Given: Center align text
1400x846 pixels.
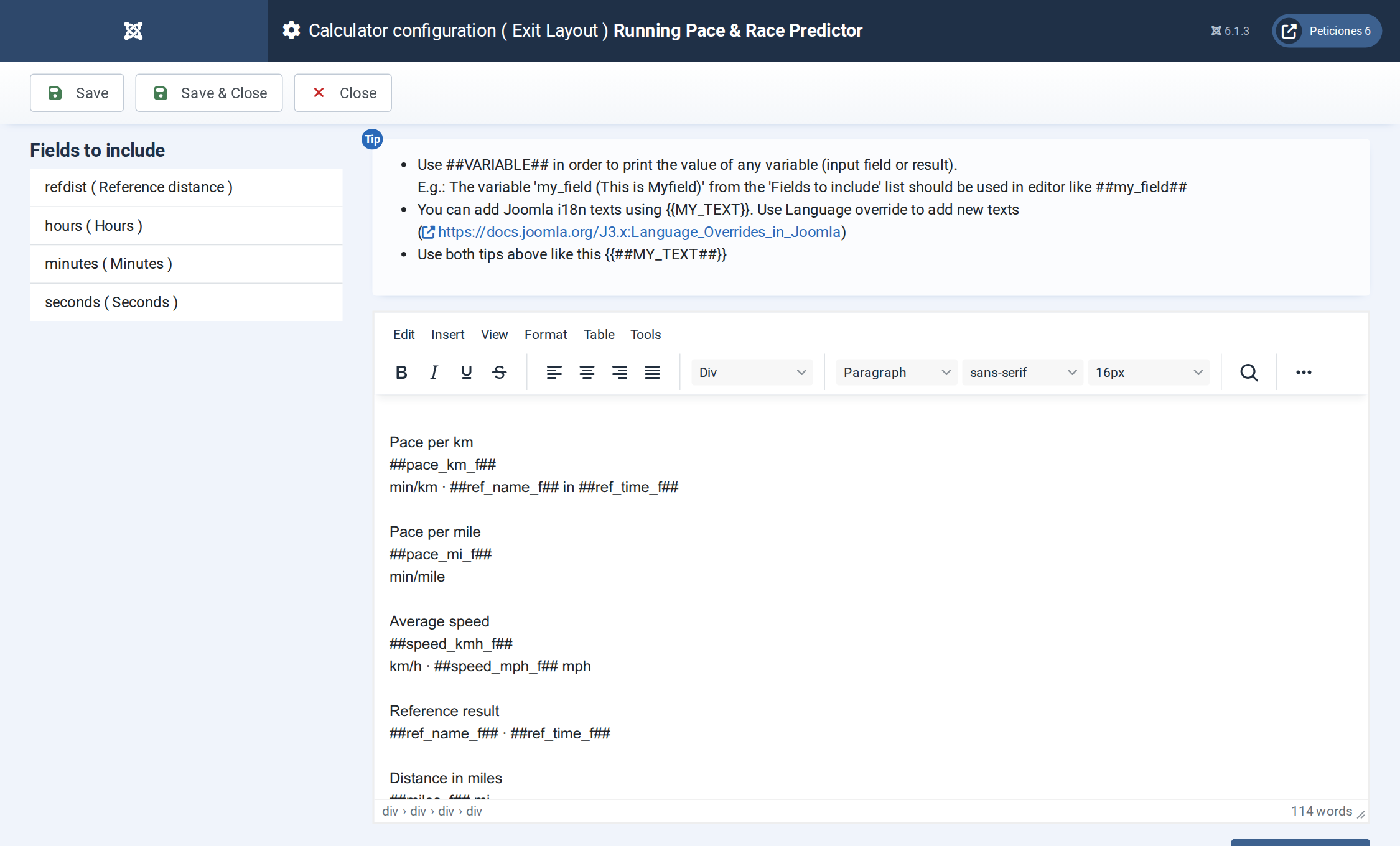Looking at the screenshot, I should click(587, 372).
